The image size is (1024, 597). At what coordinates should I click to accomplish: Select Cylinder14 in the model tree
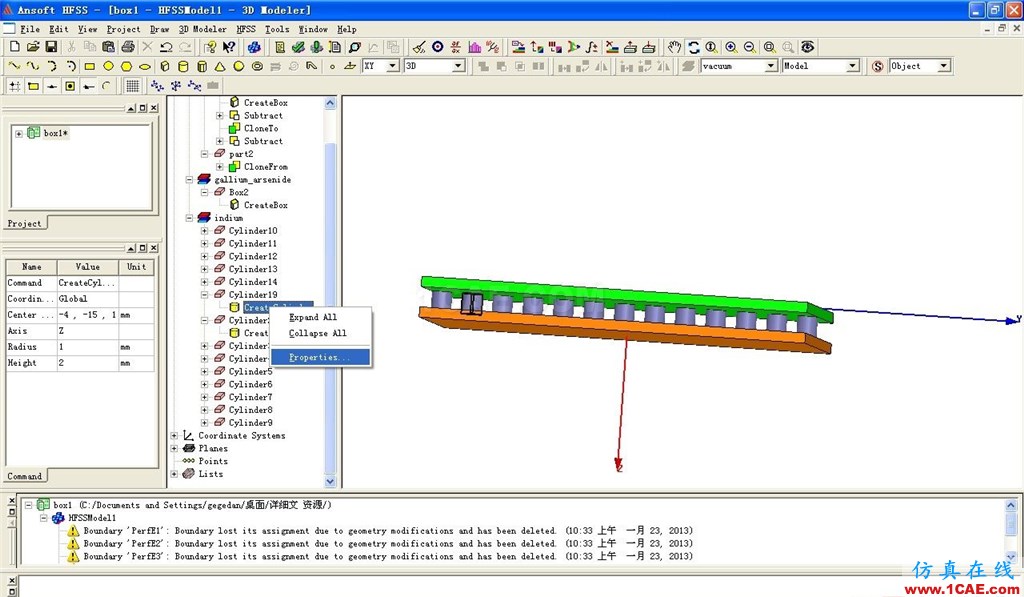(x=253, y=282)
